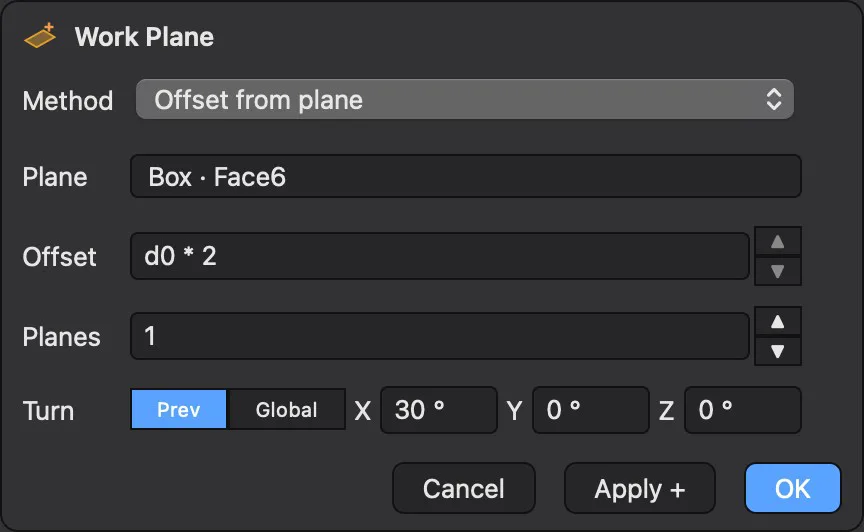This screenshot has width=864, height=532.
Task: Click the Method dropdown chevron arrows
Action: [774, 99]
